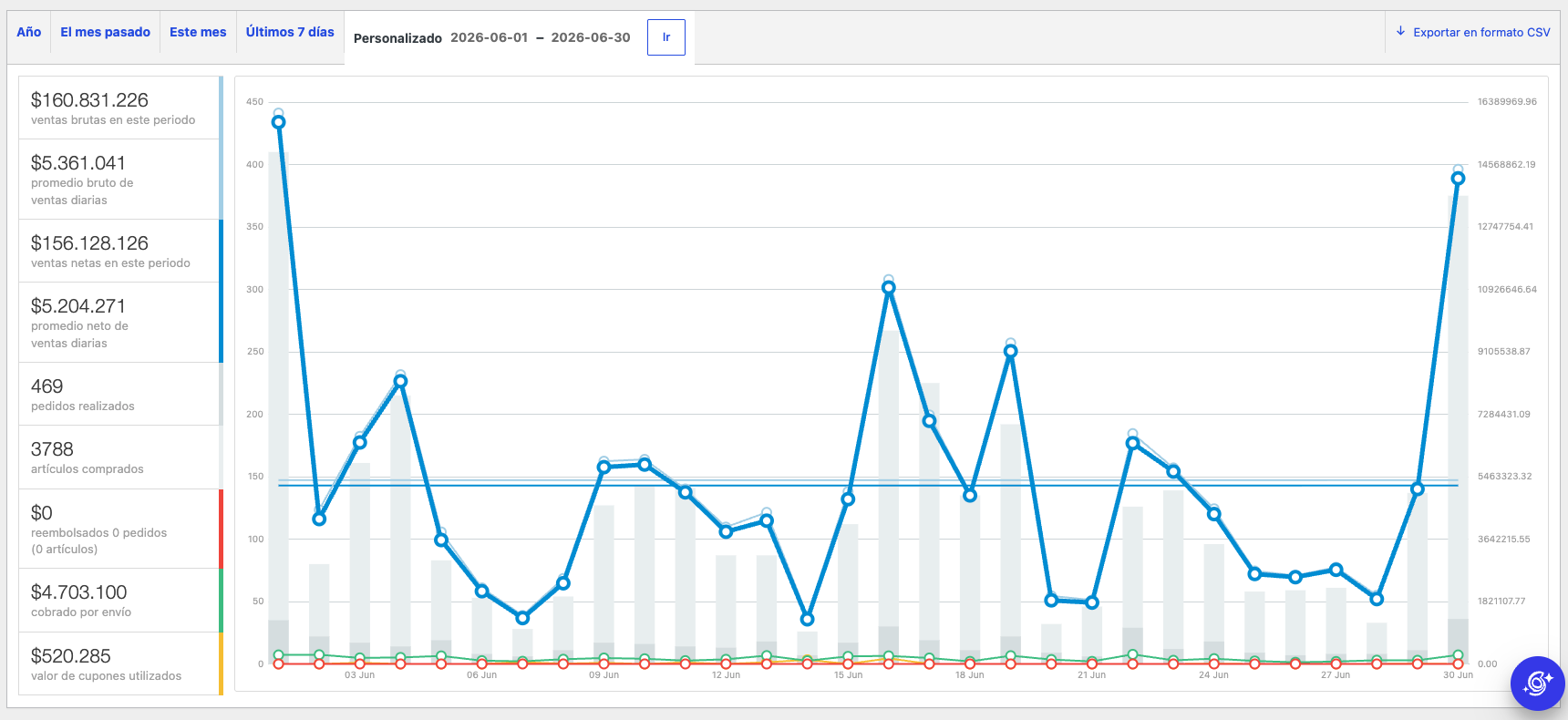
Task: Select the dark blue net sales point at 30 Jun
Action: click(x=1459, y=179)
